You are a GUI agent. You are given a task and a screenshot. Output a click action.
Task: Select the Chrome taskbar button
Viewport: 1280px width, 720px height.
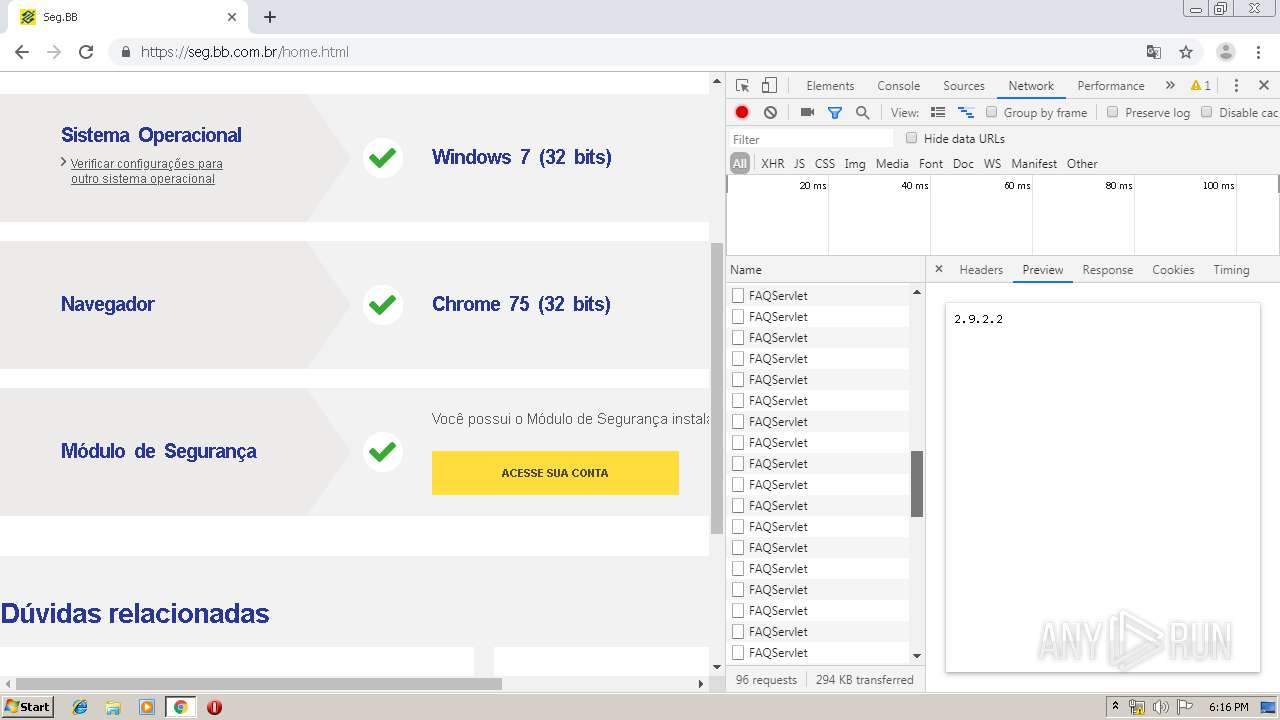[180, 707]
